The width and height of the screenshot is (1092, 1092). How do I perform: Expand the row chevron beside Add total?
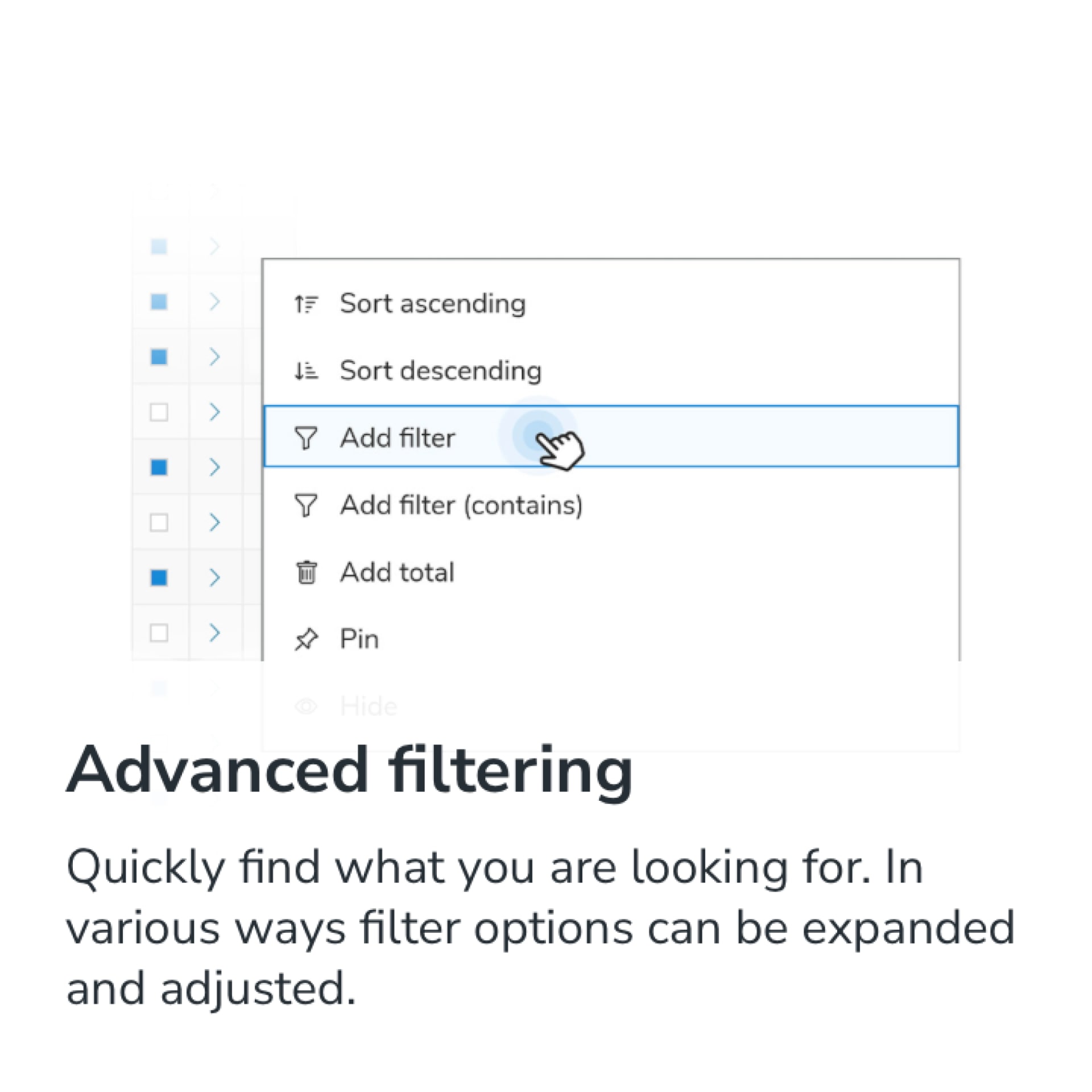tap(214, 577)
